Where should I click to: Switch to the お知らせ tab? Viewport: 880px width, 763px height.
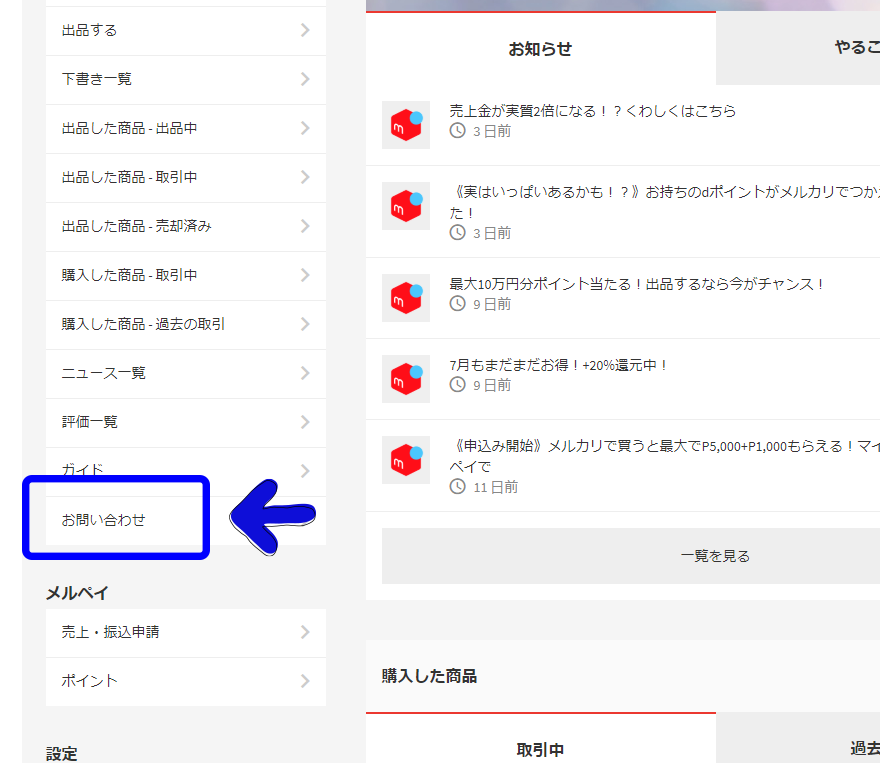click(540, 49)
